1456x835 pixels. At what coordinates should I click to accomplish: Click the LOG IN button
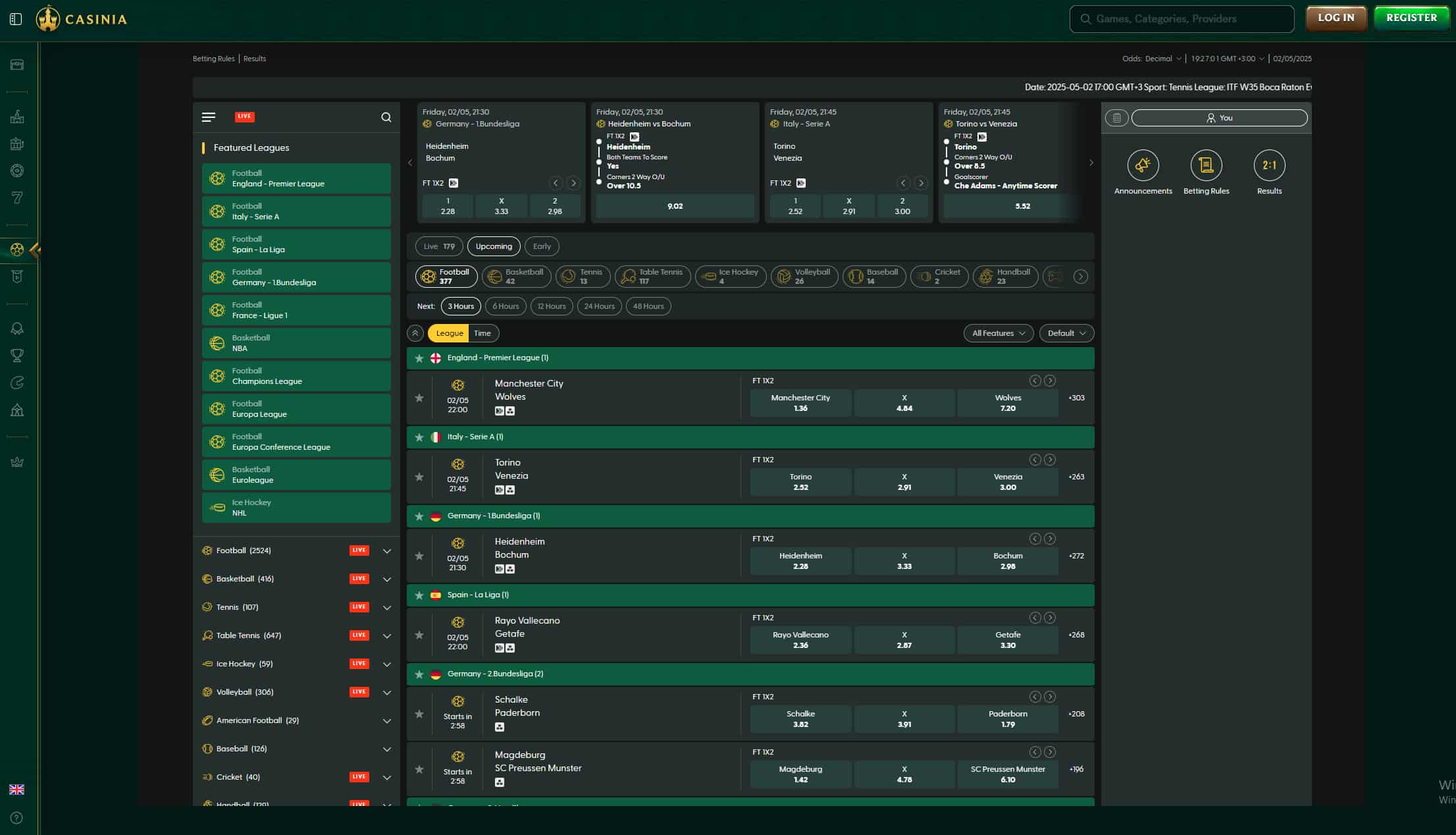click(x=1336, y=18)
